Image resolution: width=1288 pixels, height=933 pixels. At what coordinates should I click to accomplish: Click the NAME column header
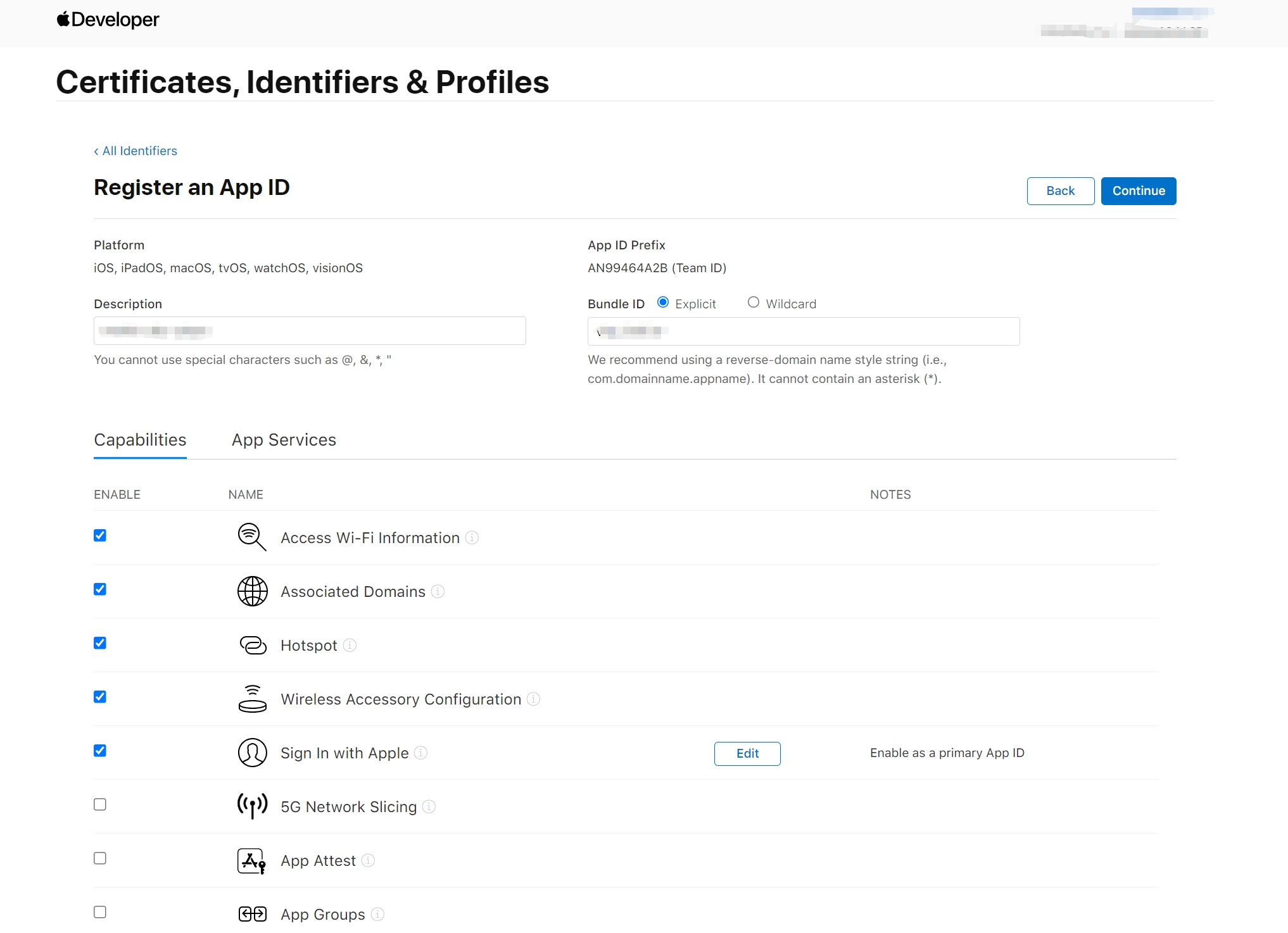click(x=246, y=494)
